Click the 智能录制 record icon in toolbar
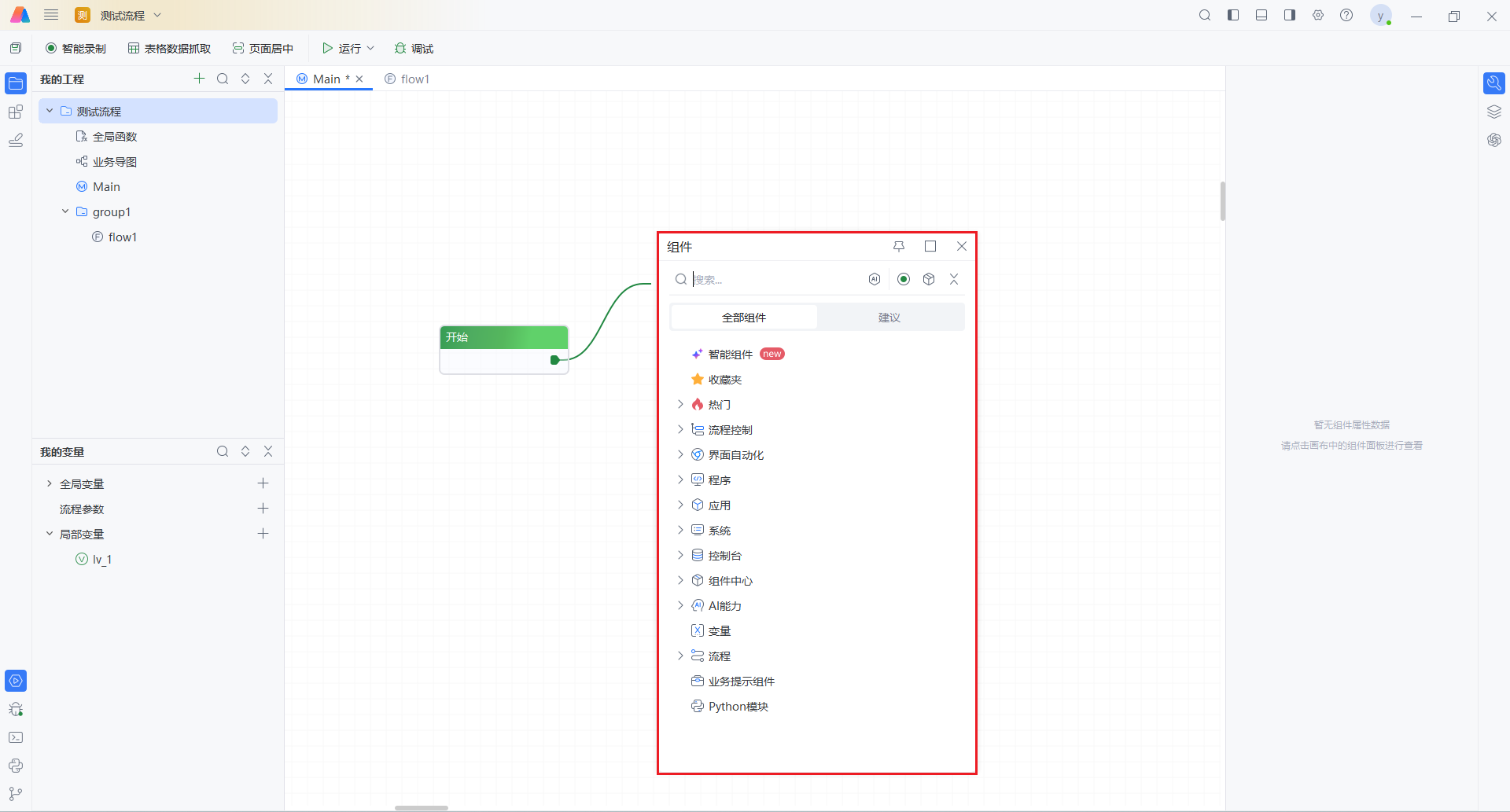The image size is (1510, 812). (x=51, y=49)
